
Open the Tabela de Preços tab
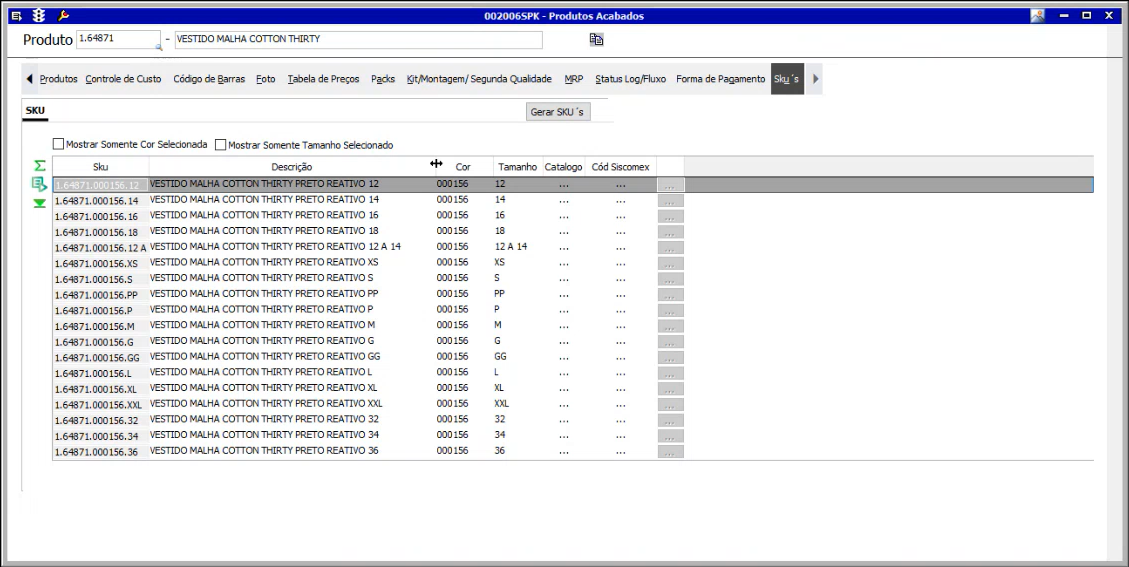click(x=323, y=79)
